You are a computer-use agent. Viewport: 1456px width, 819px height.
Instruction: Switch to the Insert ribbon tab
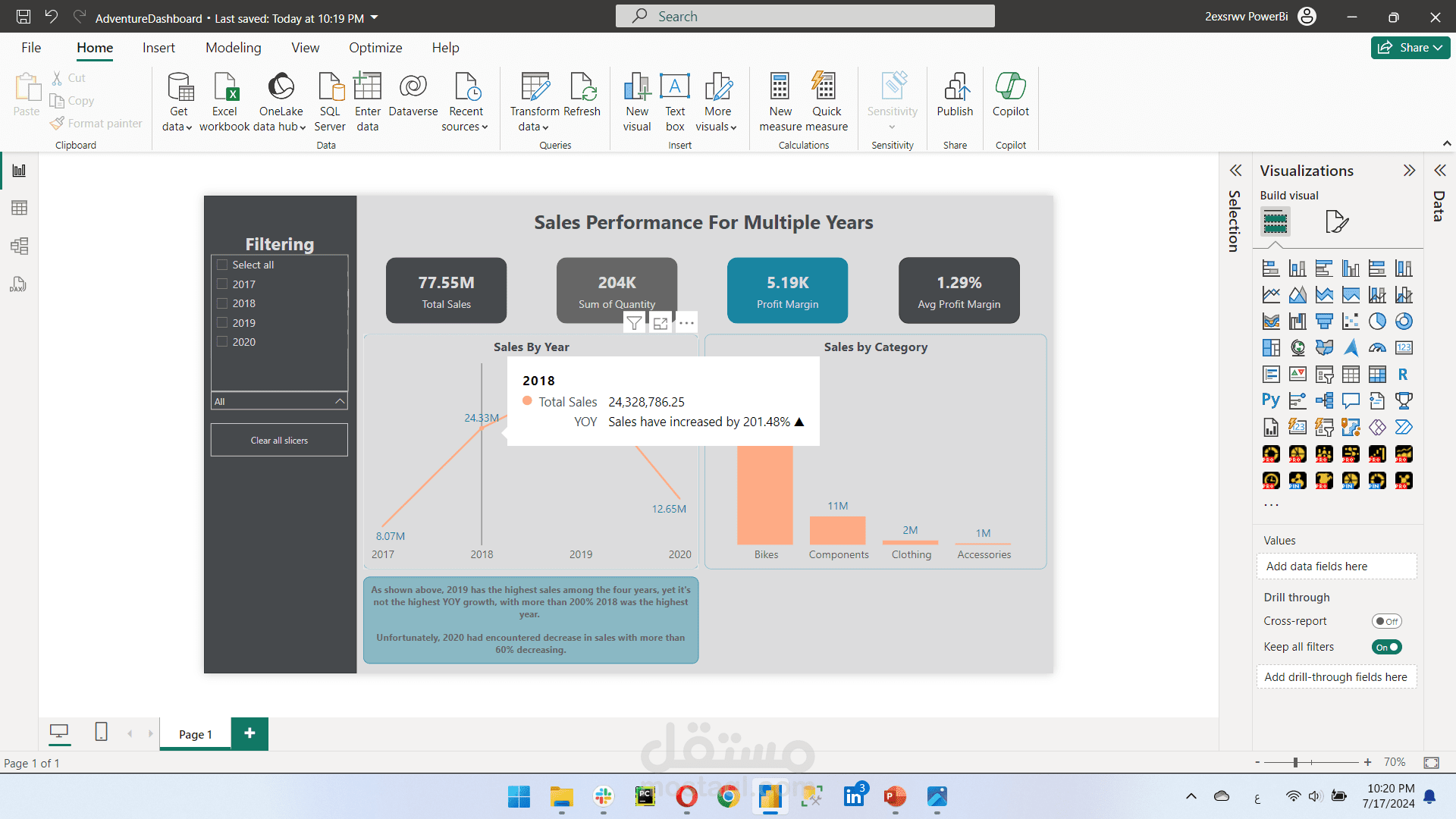click(158, 48)
